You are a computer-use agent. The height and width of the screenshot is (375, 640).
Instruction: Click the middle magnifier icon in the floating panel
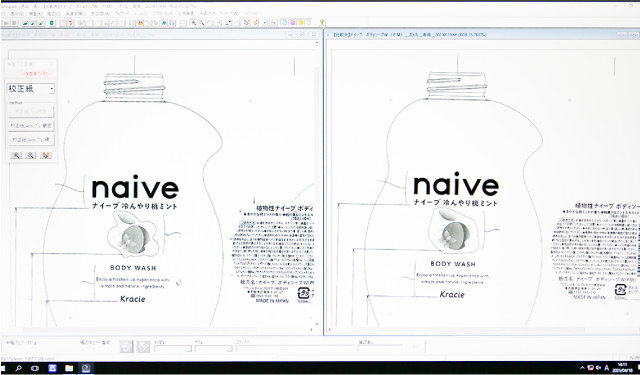pyautogui.click(x=31, y=155)
